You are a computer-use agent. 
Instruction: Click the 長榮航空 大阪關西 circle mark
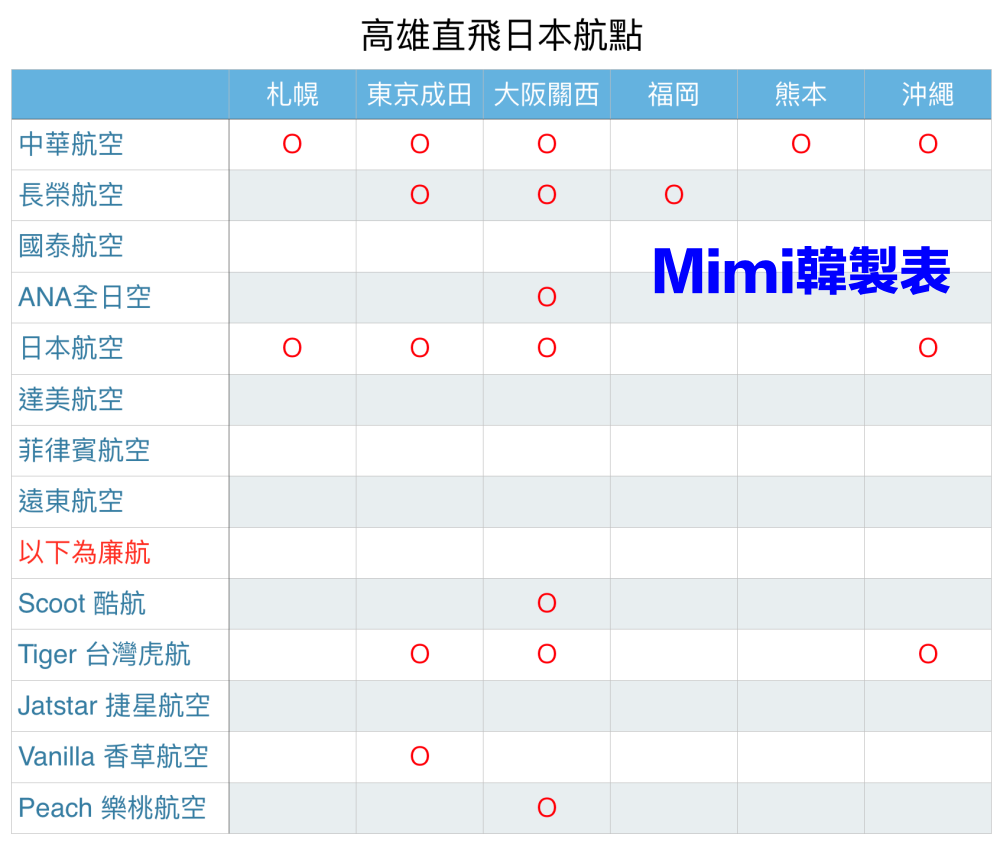click(x=547, y=195)
